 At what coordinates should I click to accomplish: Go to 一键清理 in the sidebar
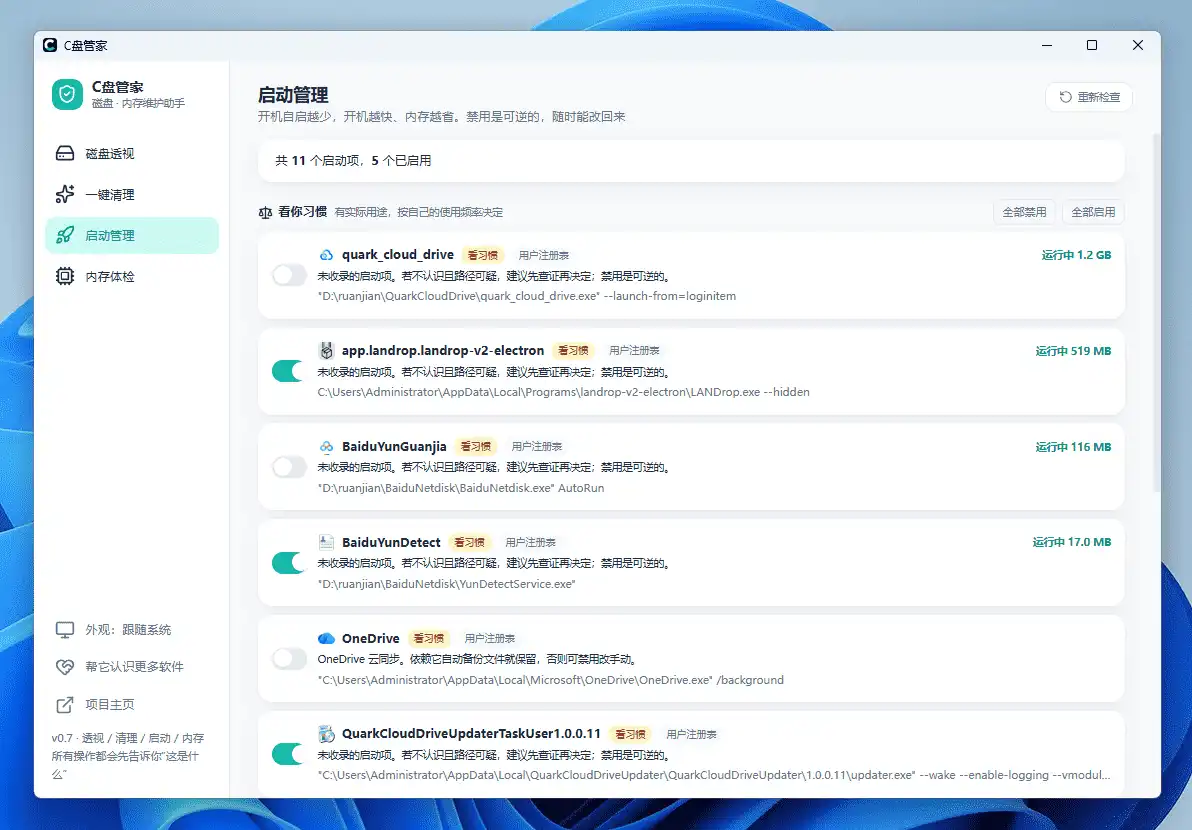coord(132,195)
